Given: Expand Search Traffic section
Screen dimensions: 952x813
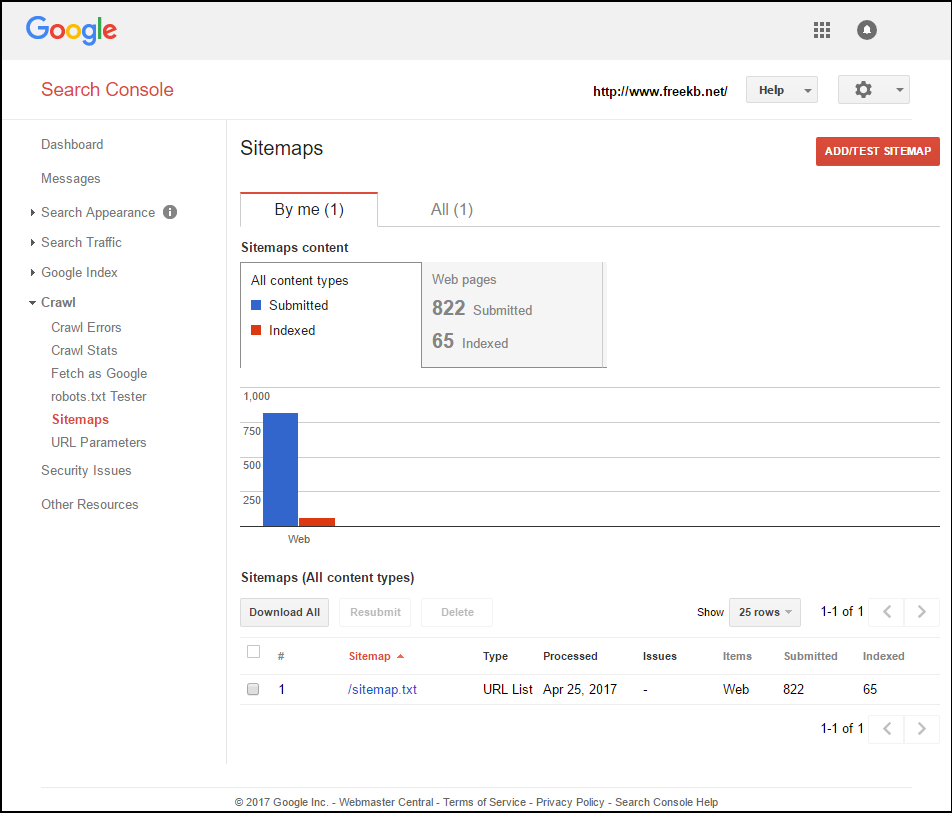Looking at the screenshot, I should [x=32, y=242].
